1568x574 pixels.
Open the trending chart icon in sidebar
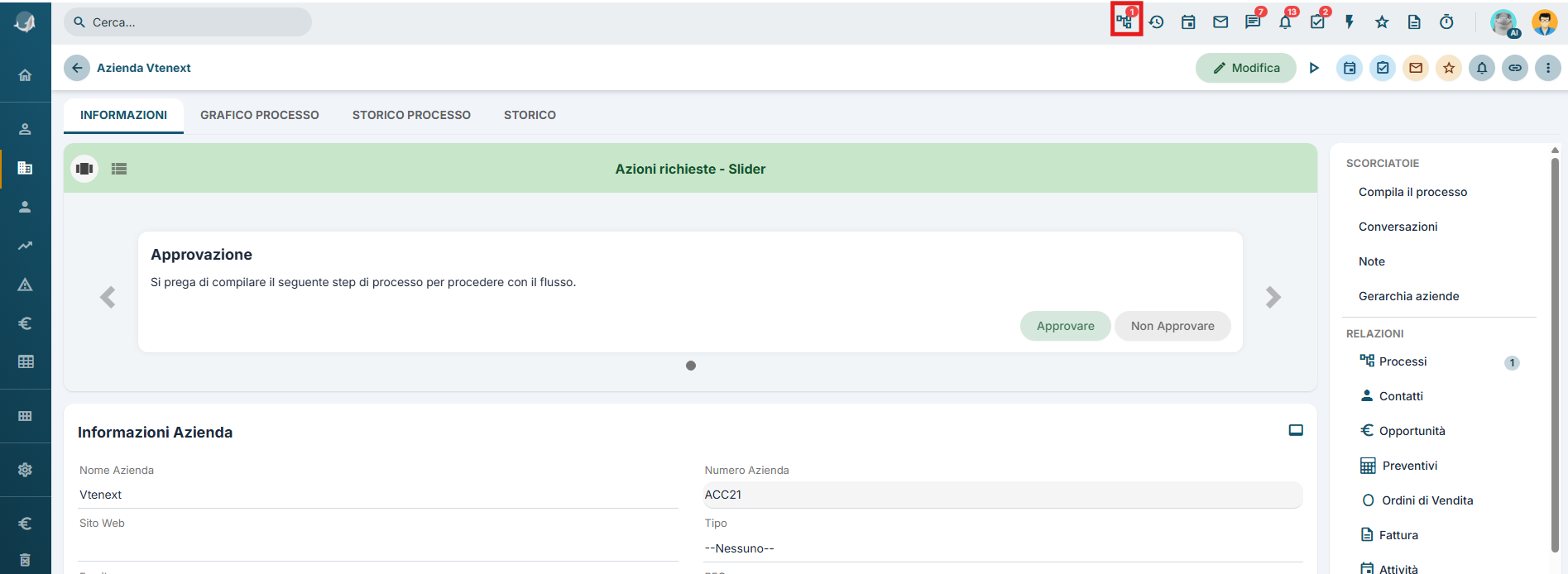pos(26,246)
